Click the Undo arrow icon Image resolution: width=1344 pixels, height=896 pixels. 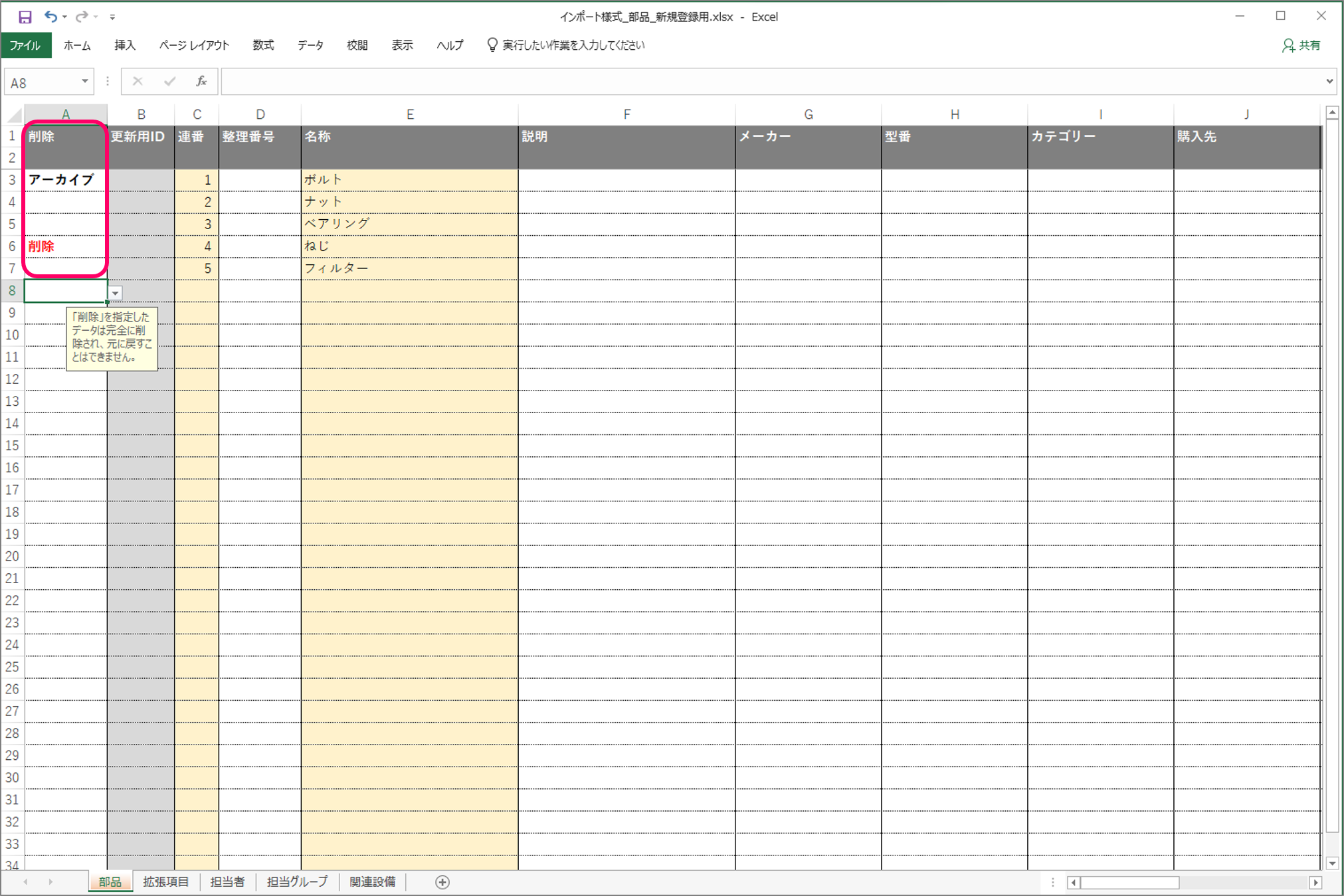[50, 17]
